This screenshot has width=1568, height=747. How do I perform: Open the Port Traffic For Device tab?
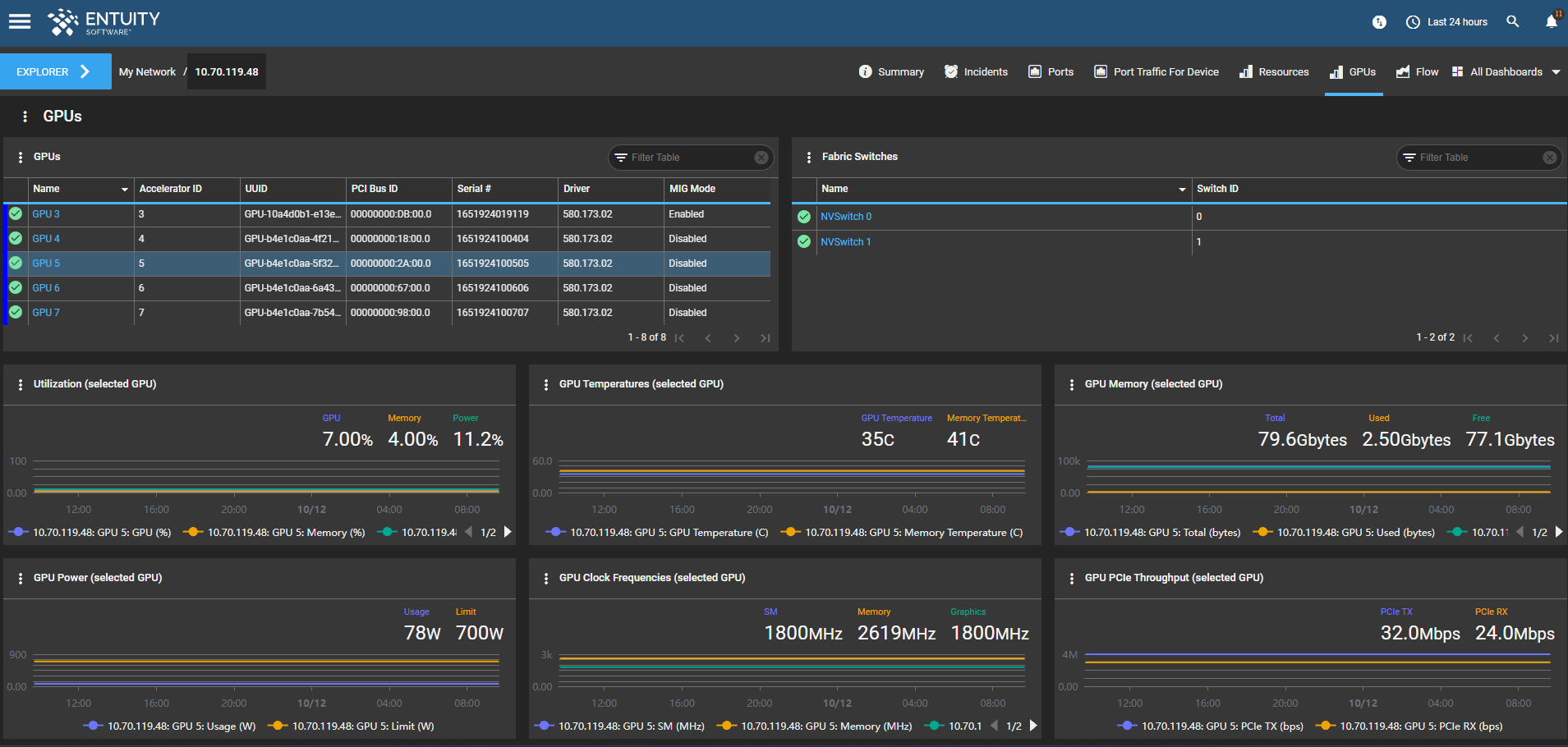pyautogui.click(x=1156, y=72)
